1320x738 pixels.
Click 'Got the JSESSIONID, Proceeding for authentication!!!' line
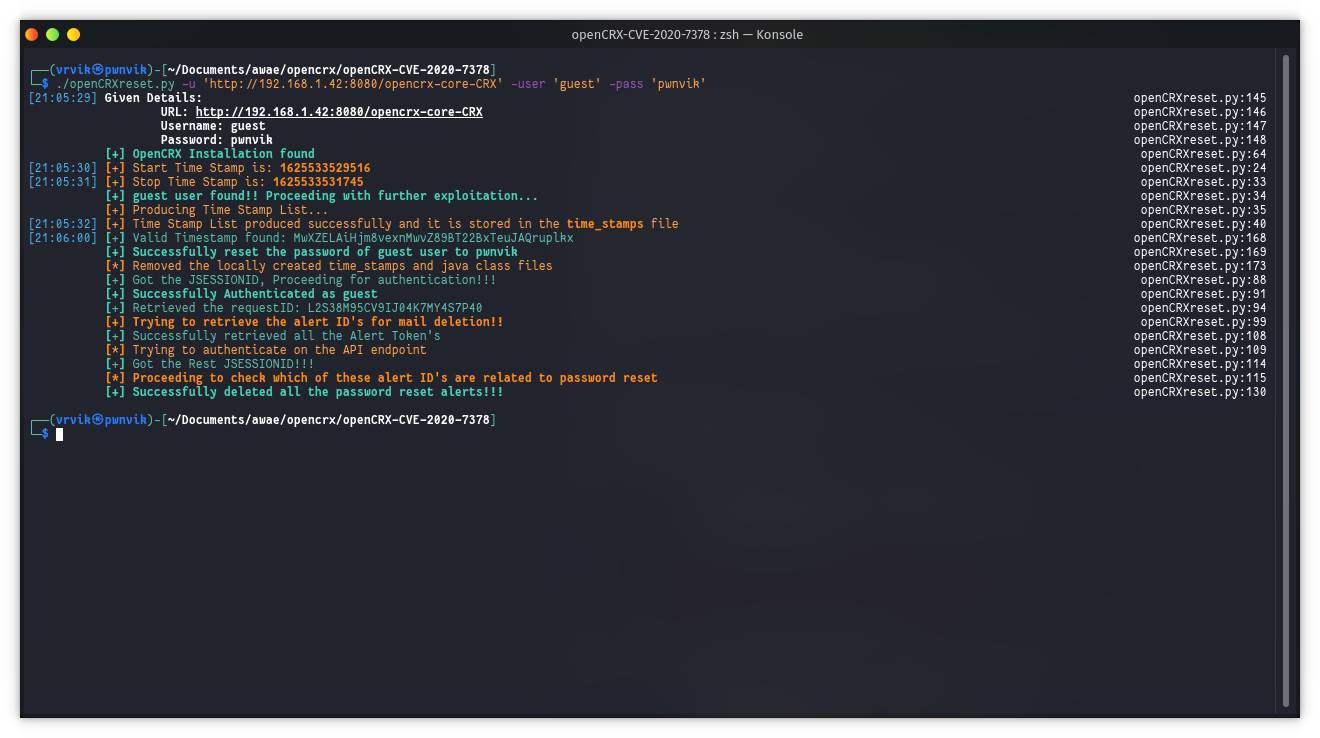tap(301, 280)
